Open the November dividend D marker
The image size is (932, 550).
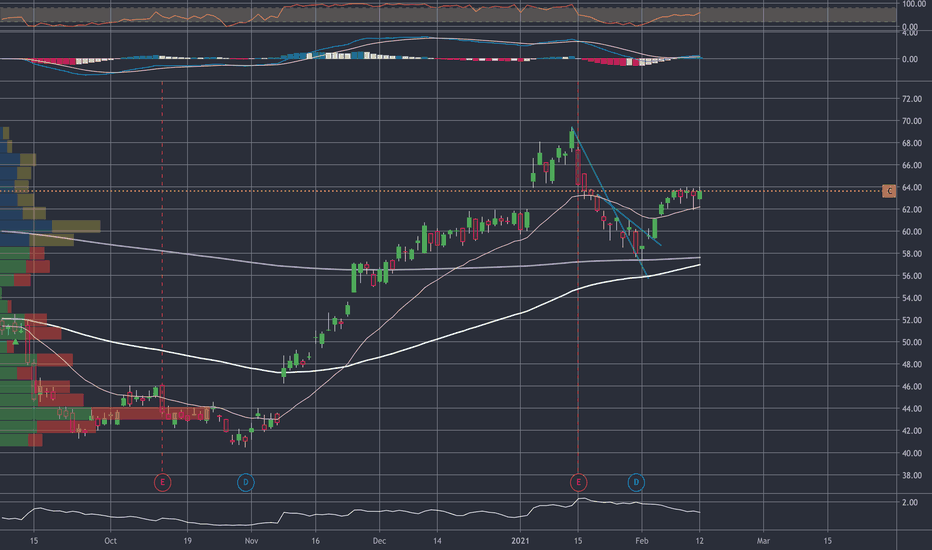[x=245, y=482]
